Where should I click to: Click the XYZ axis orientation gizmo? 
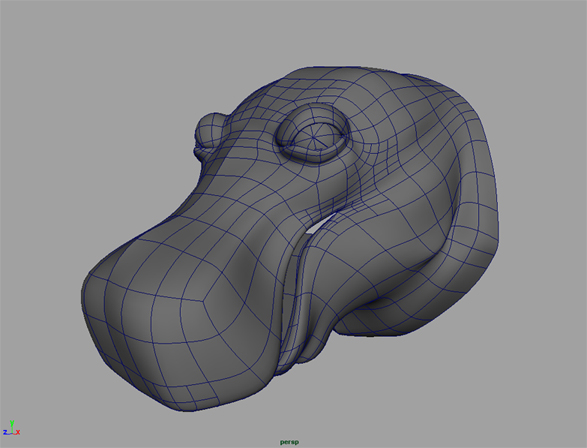pyautogui.click(x=12, y=428)
